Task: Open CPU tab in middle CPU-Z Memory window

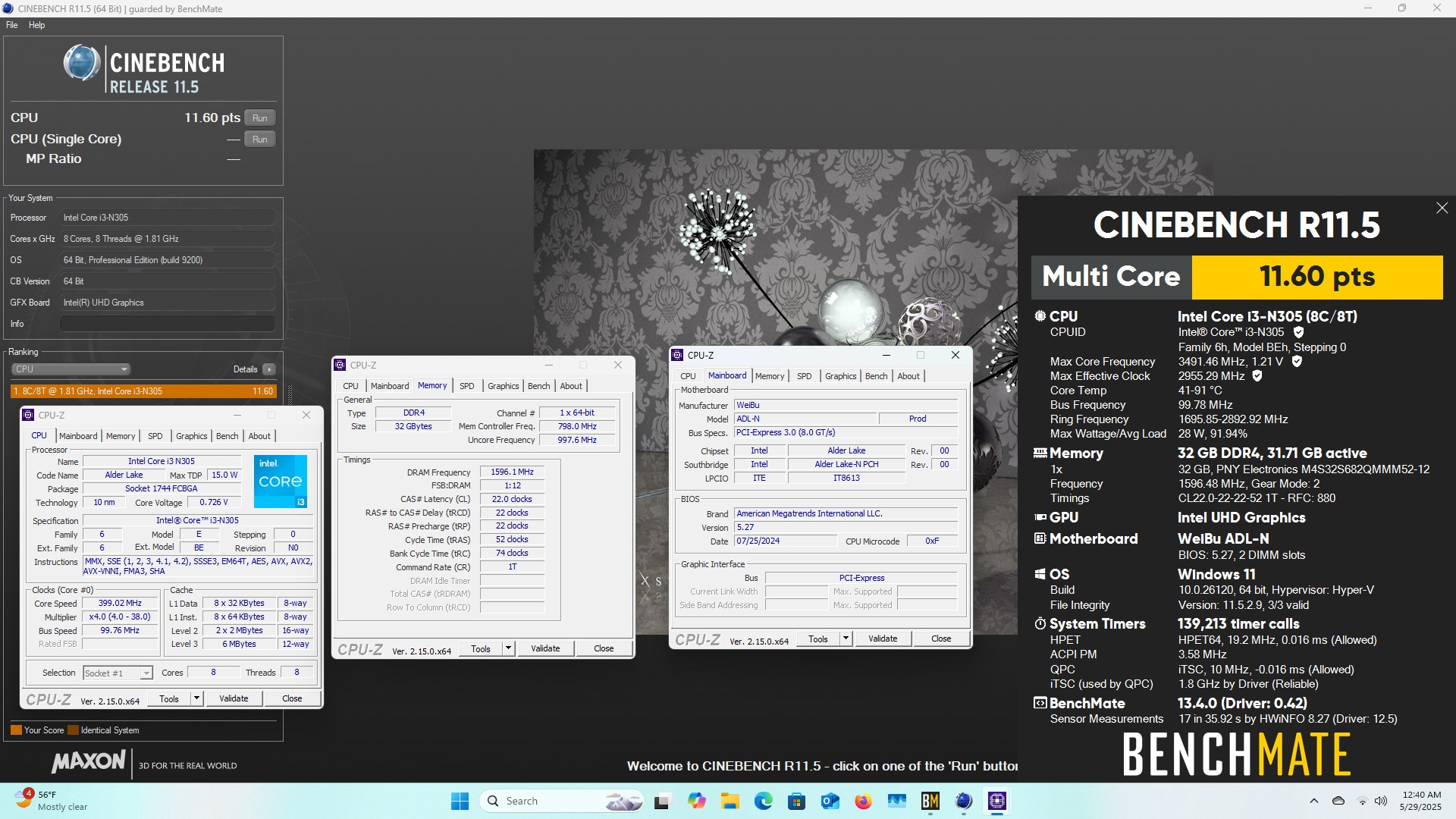Action: tap(350, 386)
